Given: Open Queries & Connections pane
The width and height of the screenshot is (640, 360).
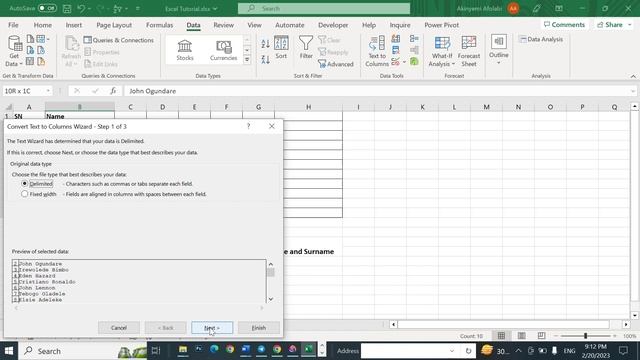Looking at the screenshot, I should point(119,40).
